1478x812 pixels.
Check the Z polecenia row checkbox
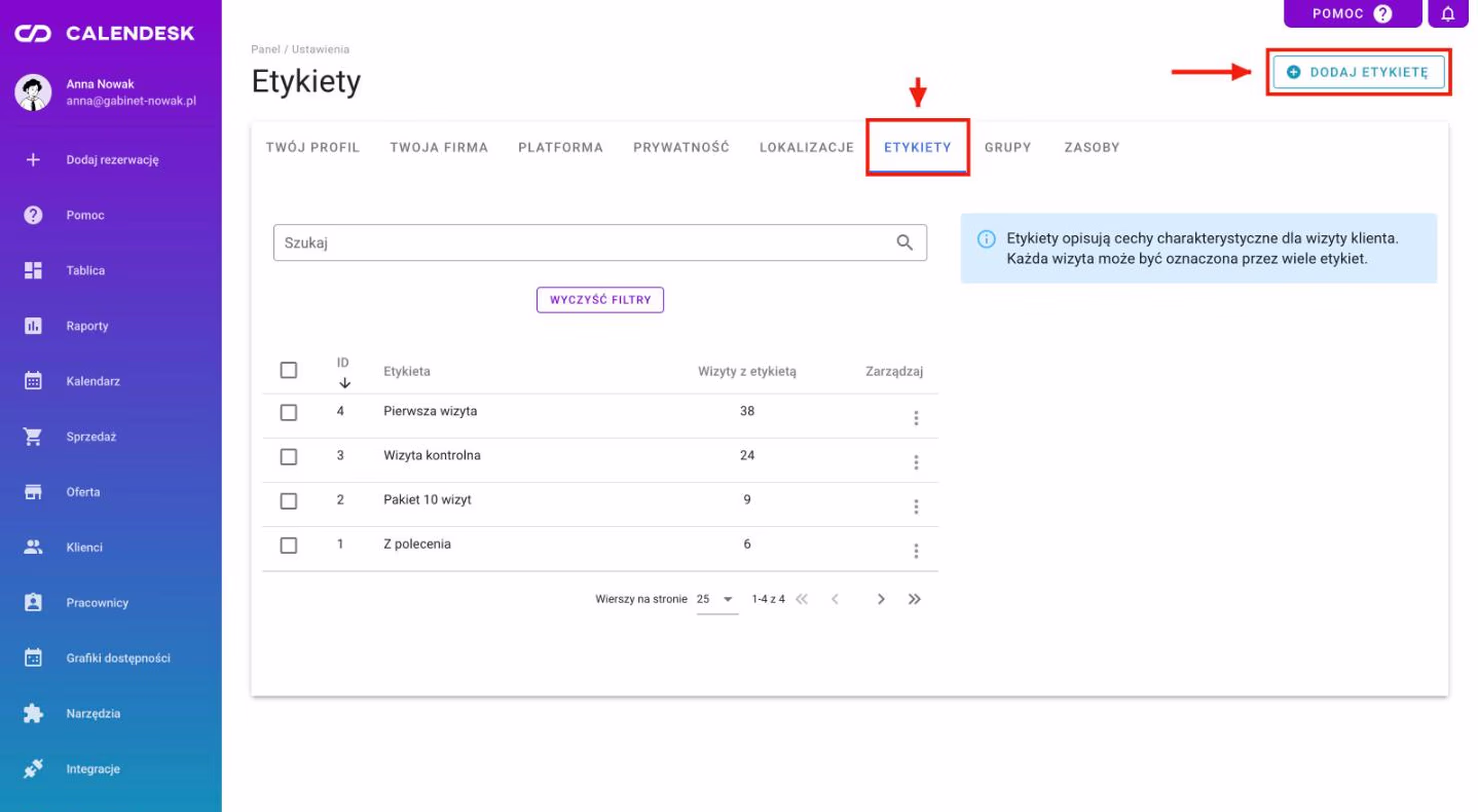289,545
